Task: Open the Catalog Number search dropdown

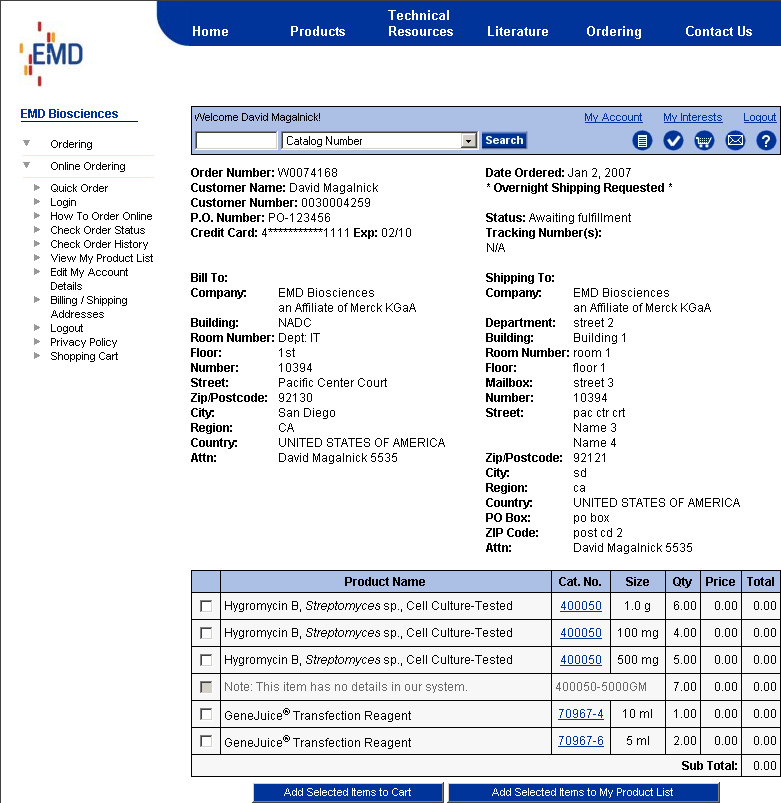Action: [x=468, y=141]
